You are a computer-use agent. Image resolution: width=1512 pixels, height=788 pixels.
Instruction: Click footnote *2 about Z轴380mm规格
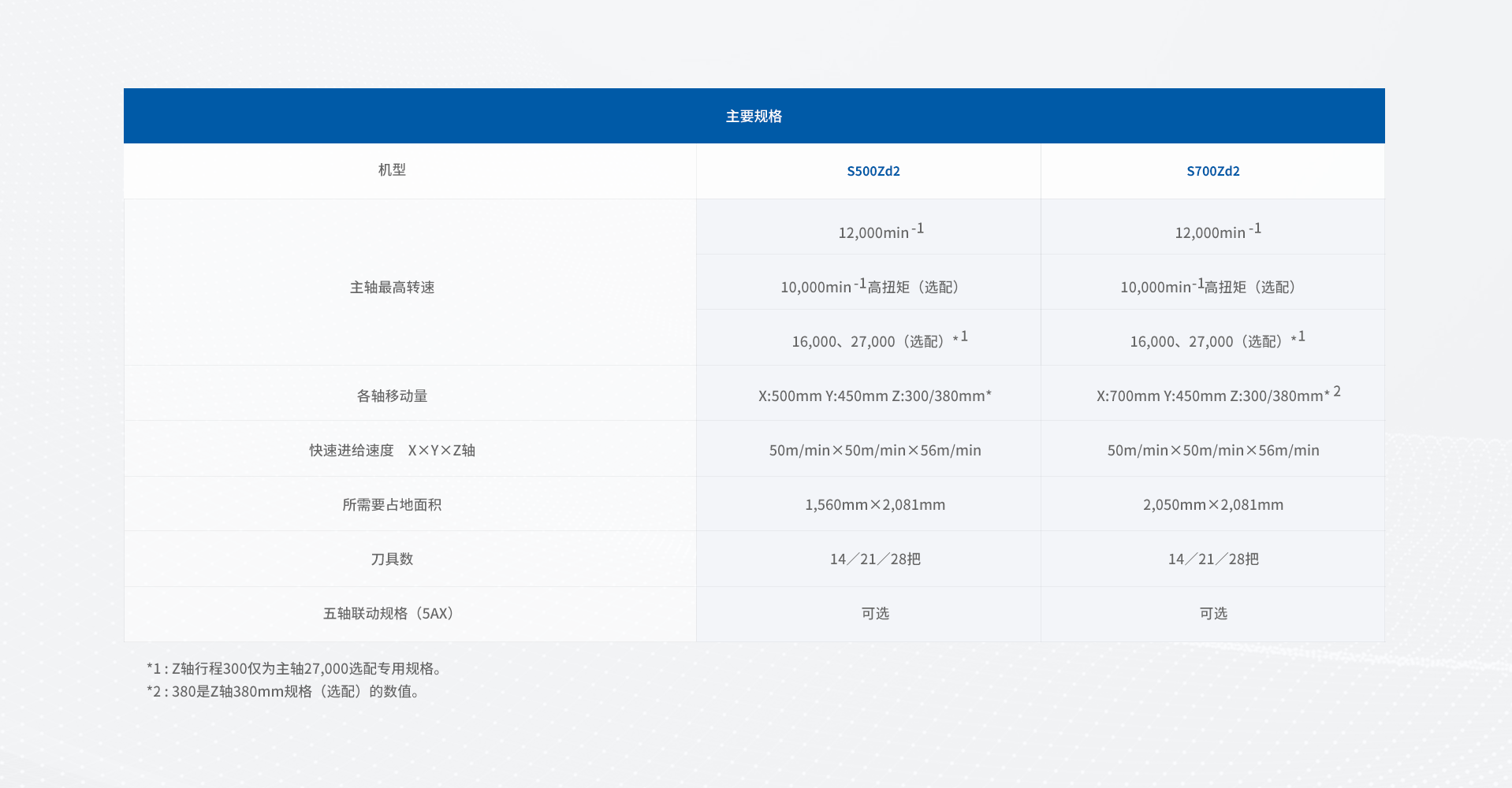tap(283, 691)
